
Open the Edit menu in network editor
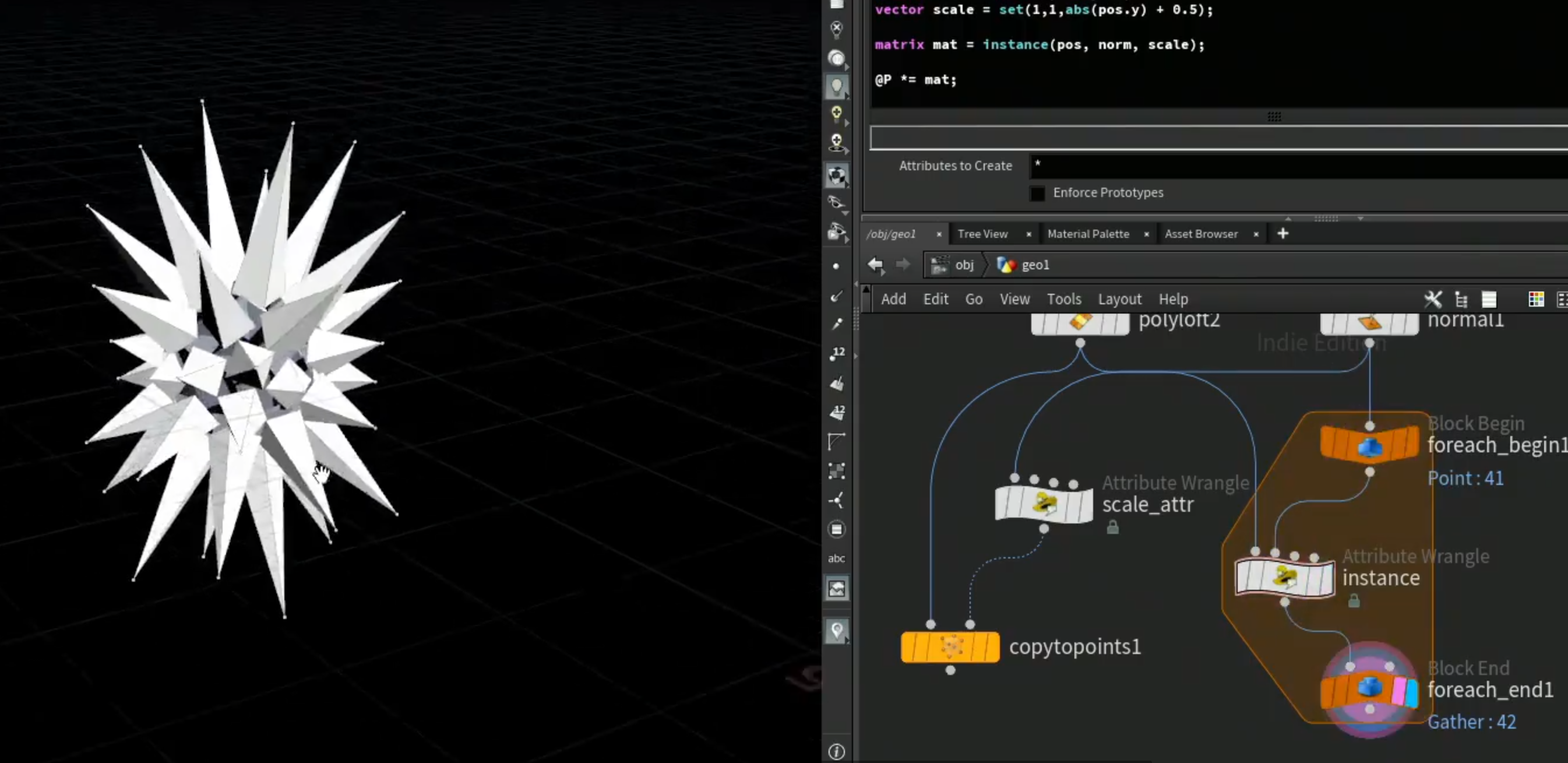[x=936, y=299]
